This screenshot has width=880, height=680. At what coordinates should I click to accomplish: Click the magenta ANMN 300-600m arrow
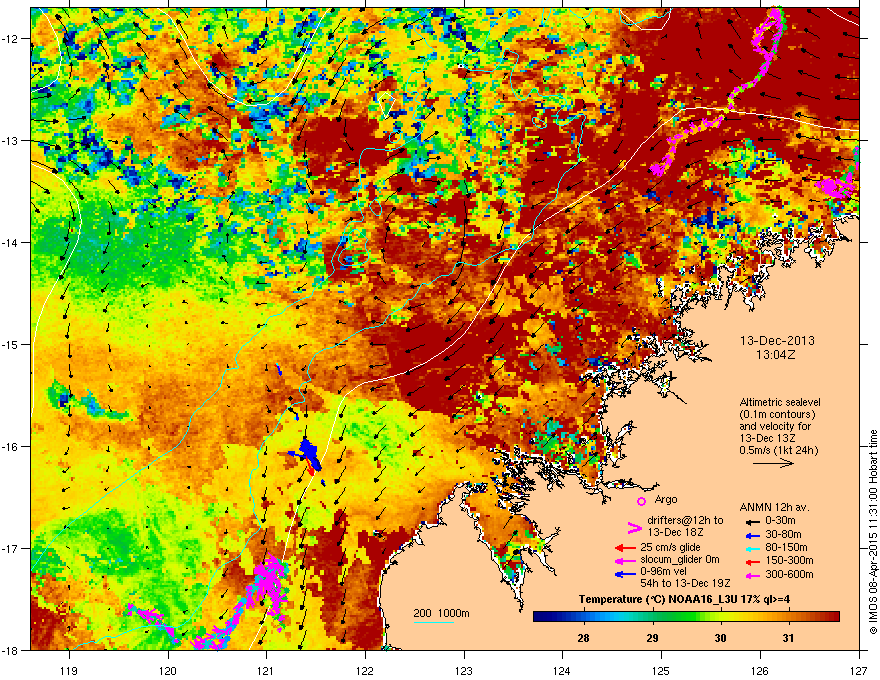point(751,575)
